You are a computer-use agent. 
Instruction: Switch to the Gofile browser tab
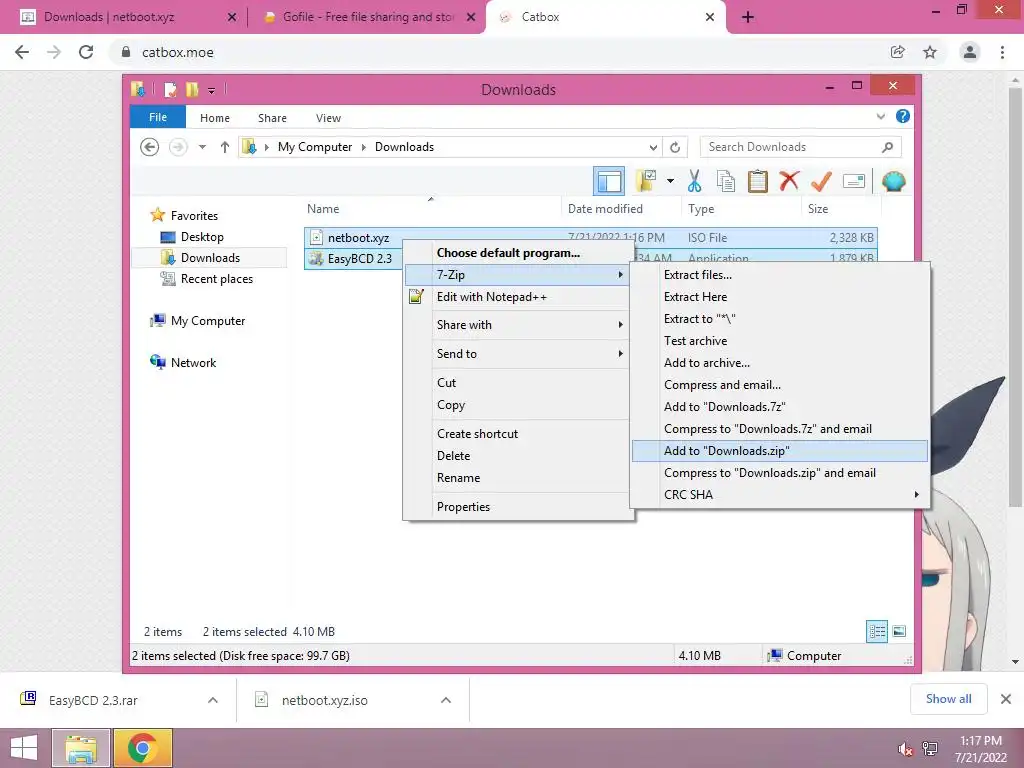(x=368, y=17)
